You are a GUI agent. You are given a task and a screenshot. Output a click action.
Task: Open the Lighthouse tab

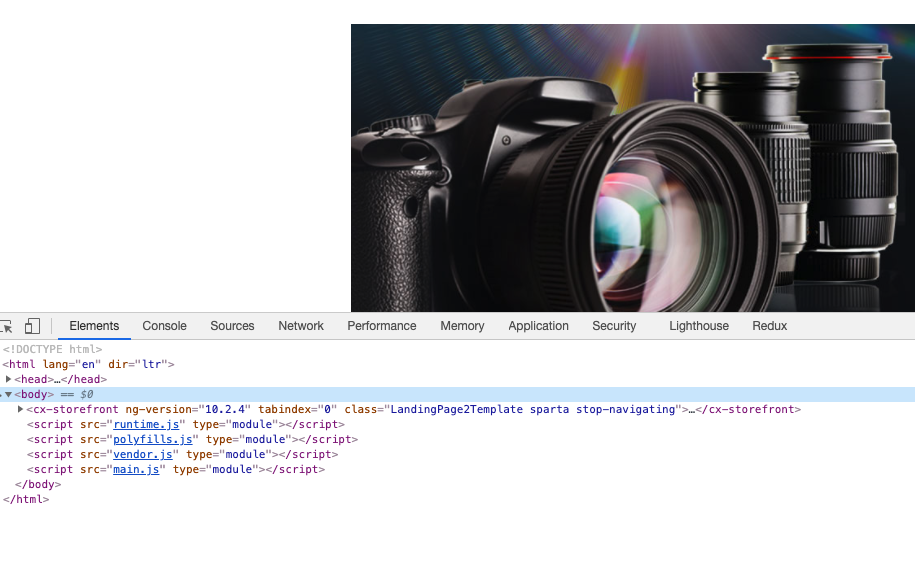(699, 326)
